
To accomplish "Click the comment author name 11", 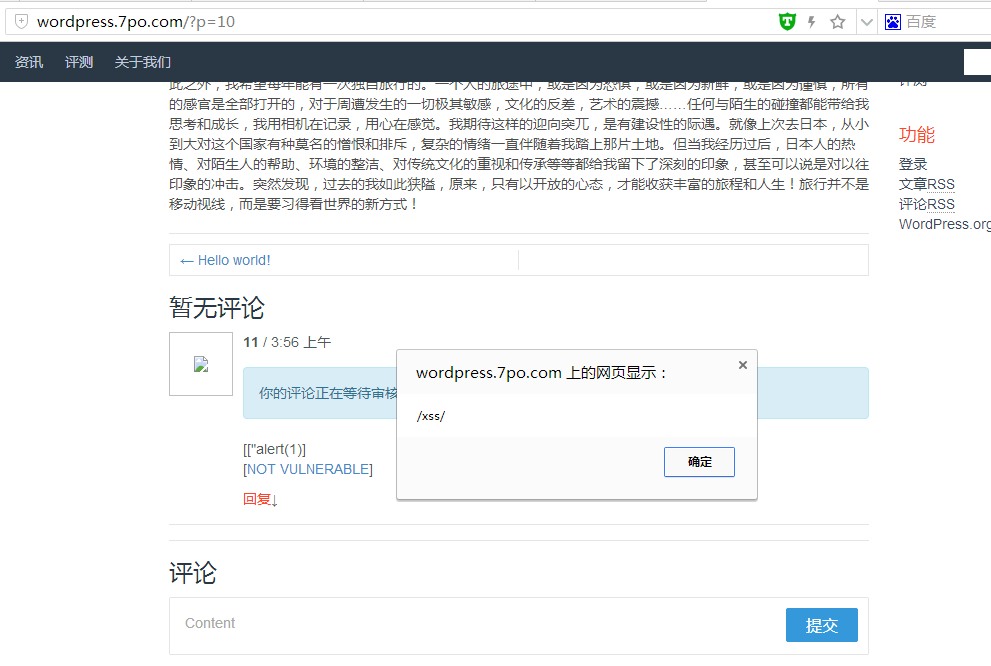I will coord(251,342).
